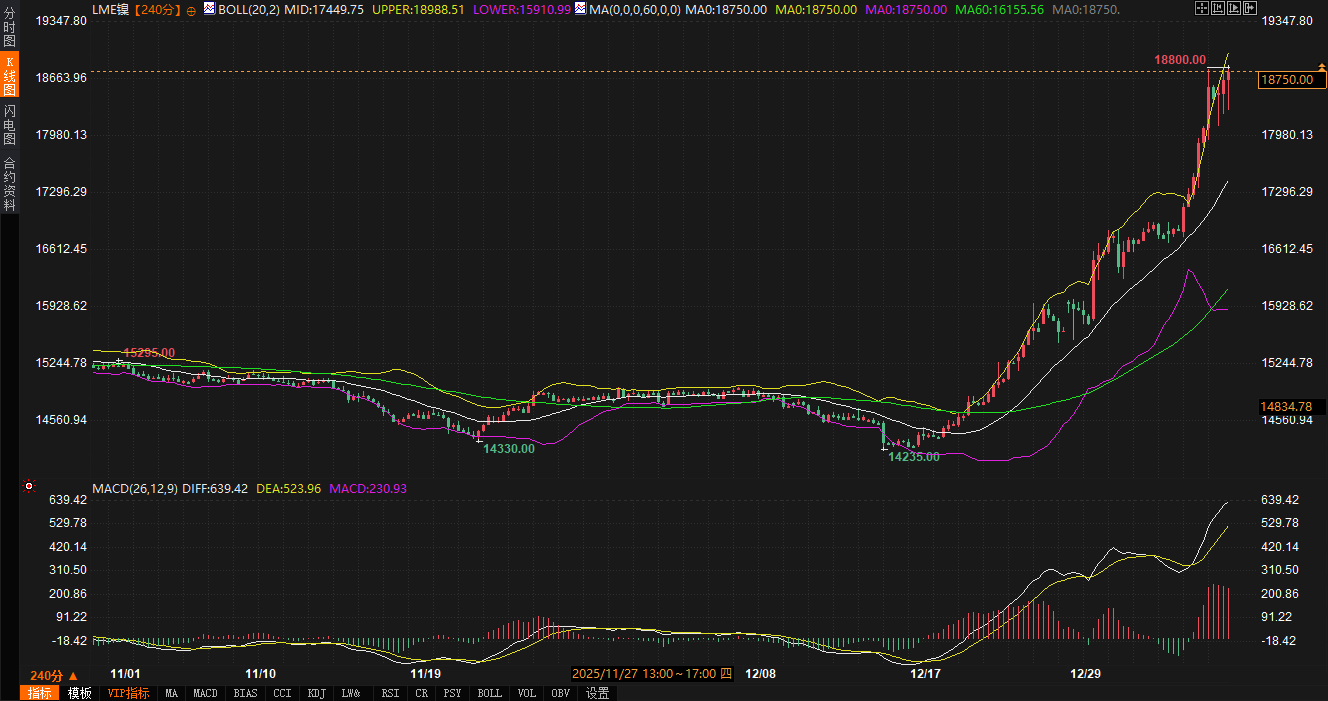Click the orange circle icon beside 240分

191,9
